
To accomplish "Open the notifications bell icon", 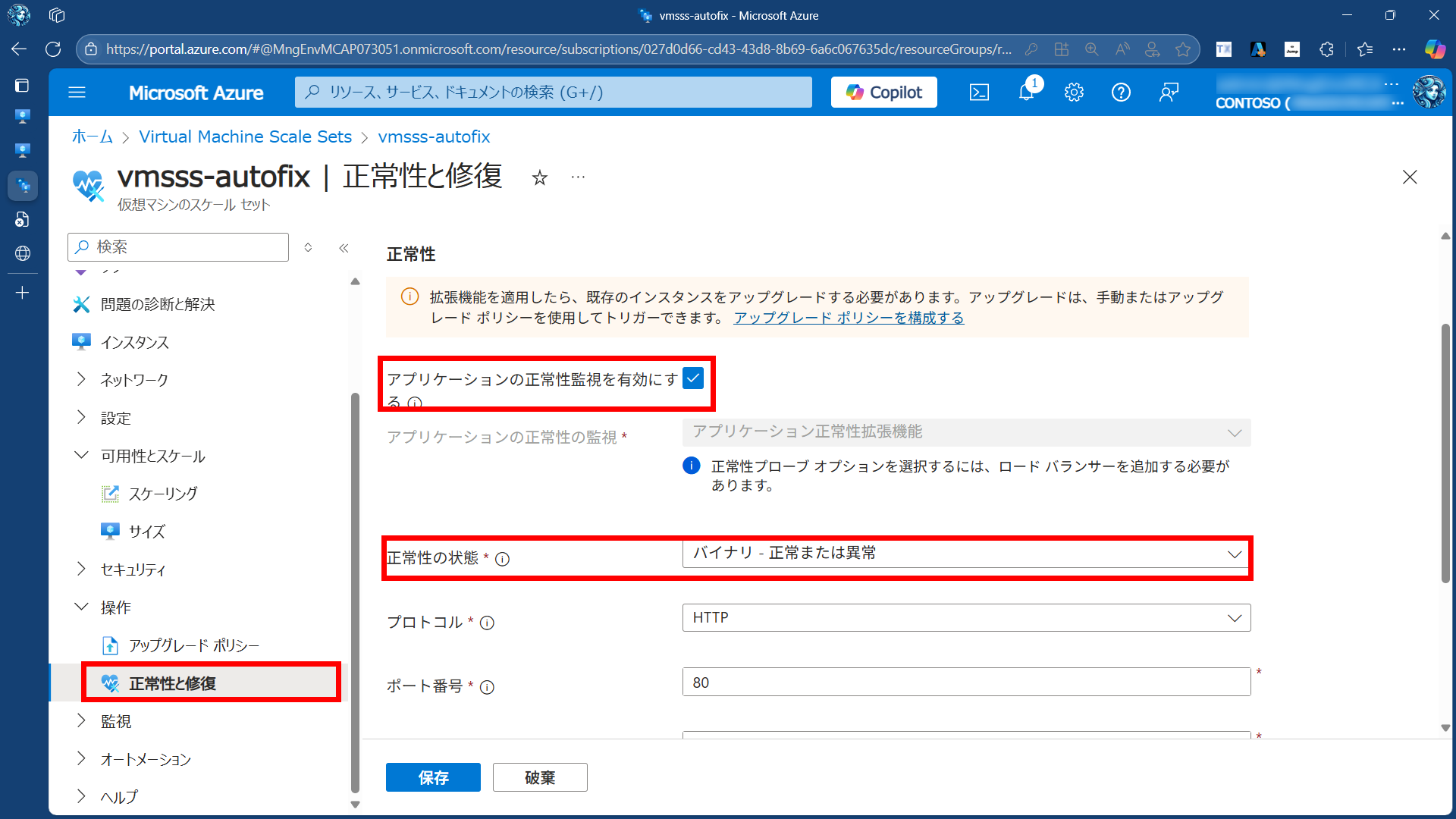I will coord(1026,93).
